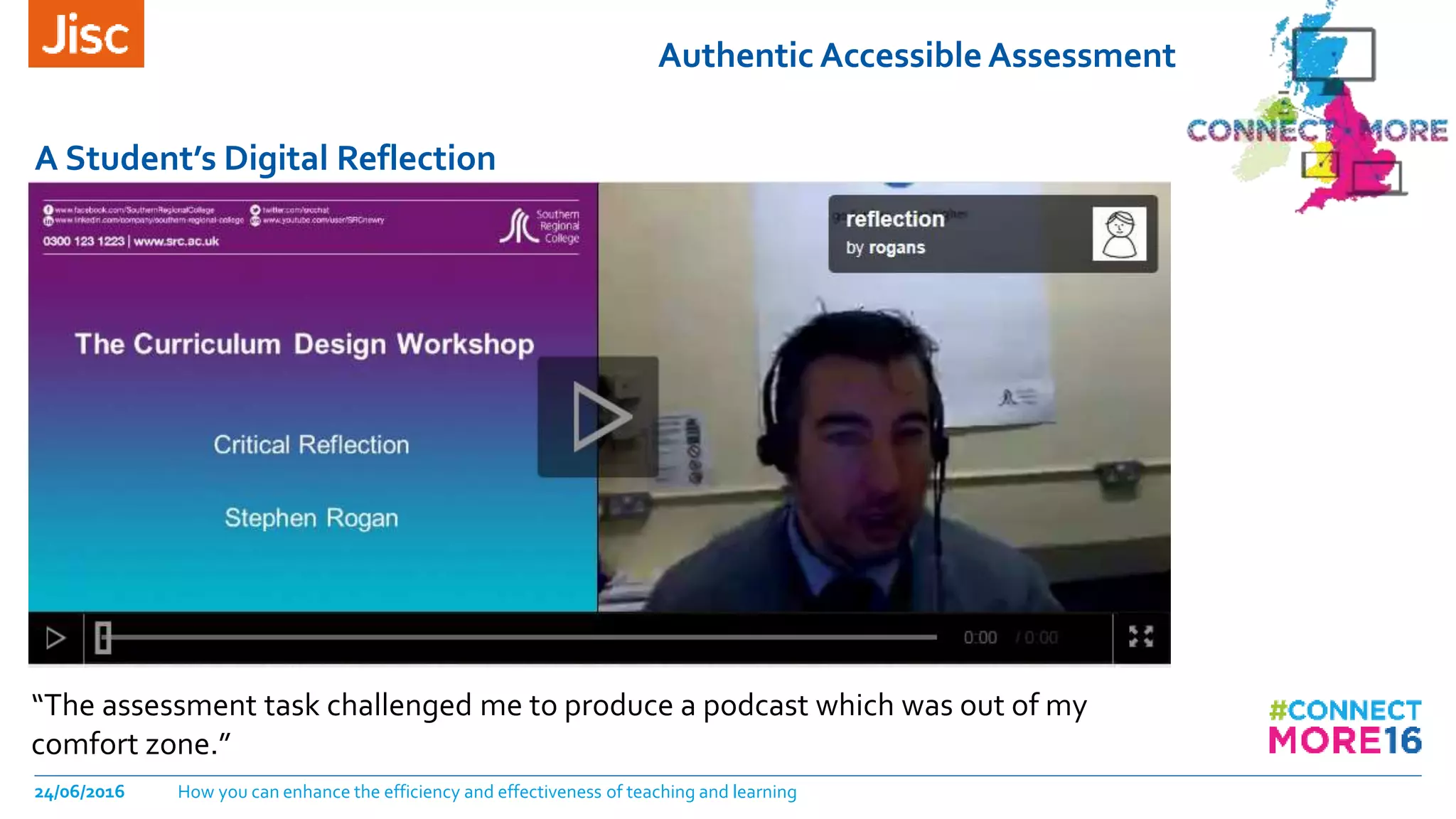The image size is (1456, 819).
Task: Click the rogans avatar thumbnail
Action: coord(1119,234)
